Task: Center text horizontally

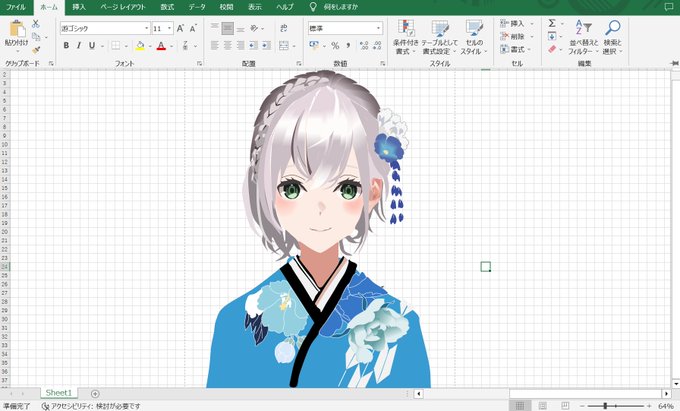Action: click(228, 45)
